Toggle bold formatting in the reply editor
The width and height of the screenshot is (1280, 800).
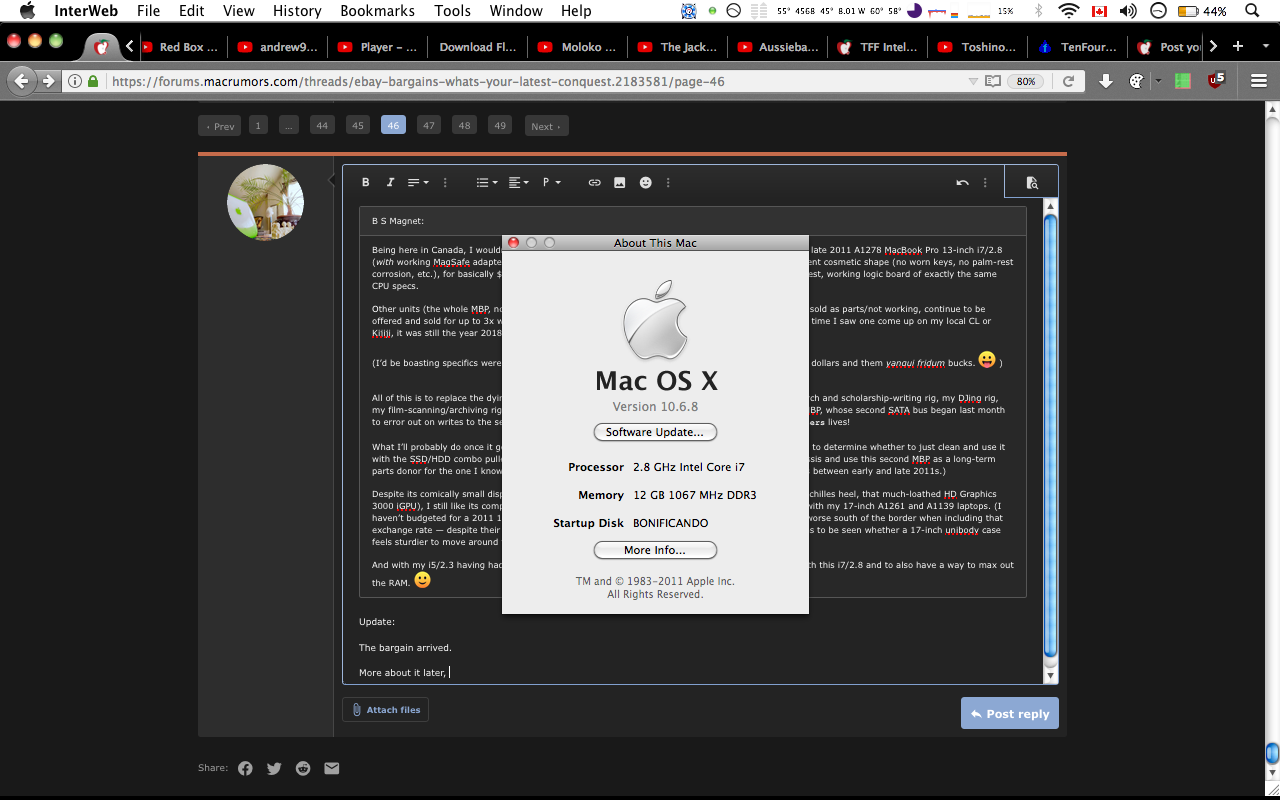[366, 183]
